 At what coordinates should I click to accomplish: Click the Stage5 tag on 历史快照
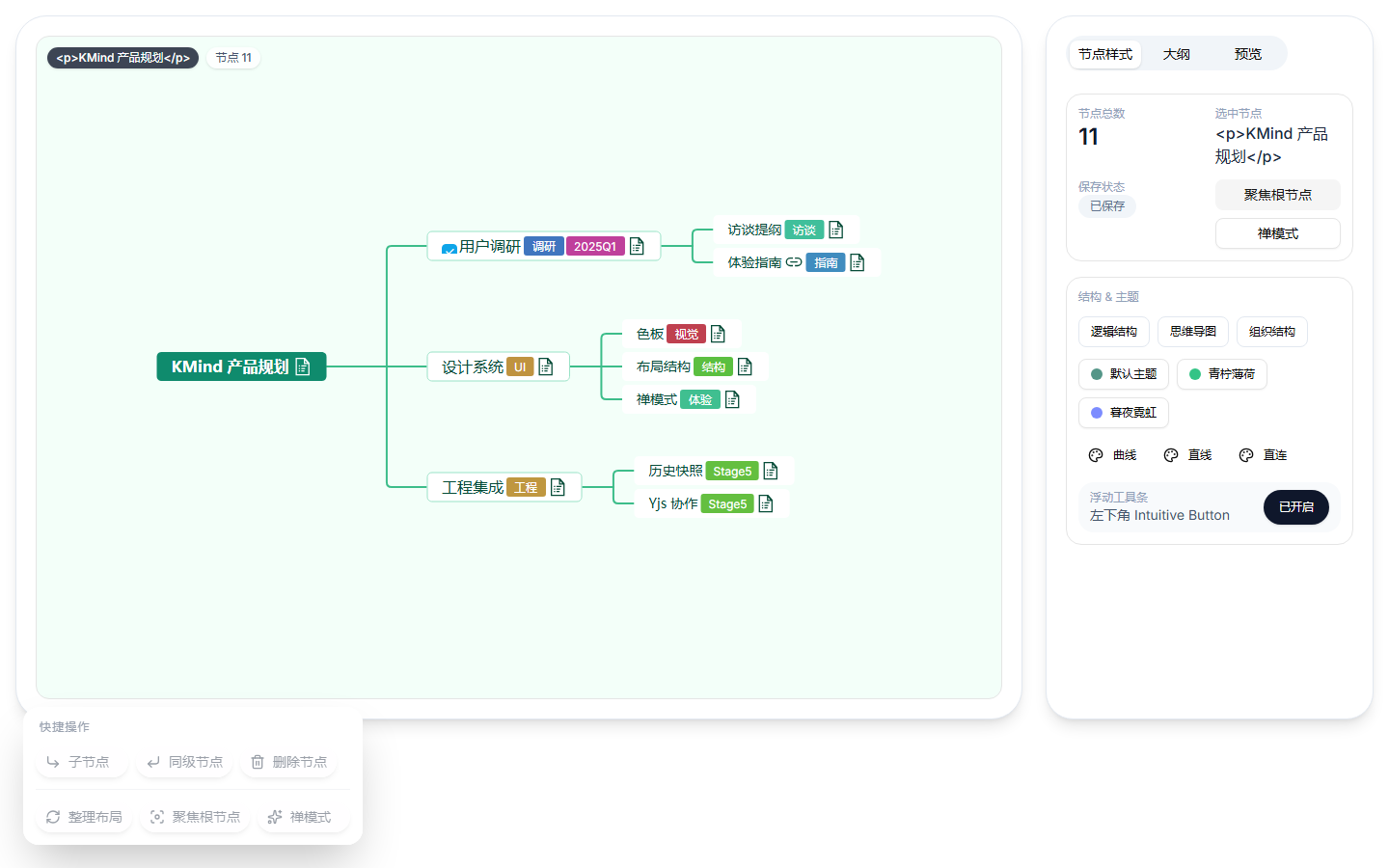pos(732,471)
